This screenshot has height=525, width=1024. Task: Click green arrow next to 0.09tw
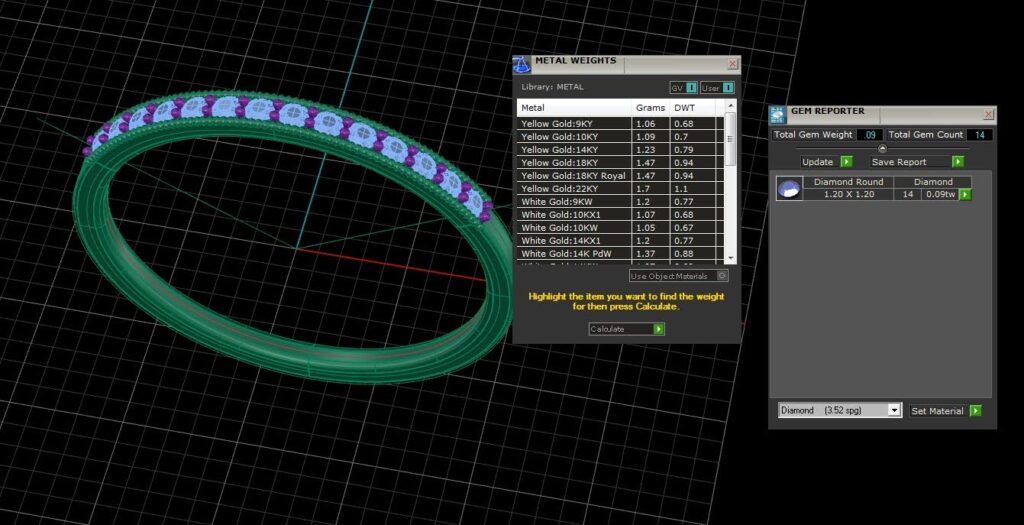966,195
